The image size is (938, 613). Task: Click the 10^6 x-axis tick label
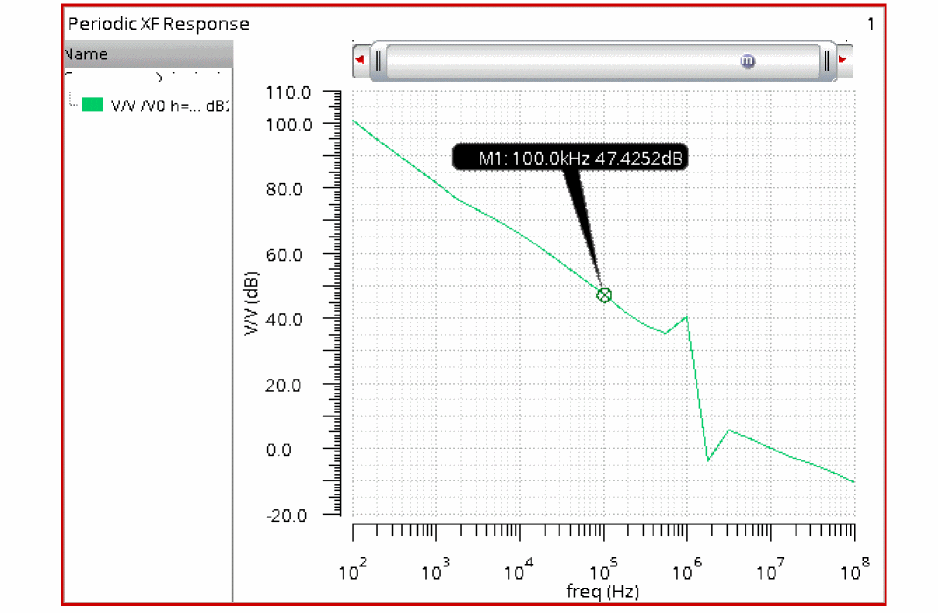687,569
